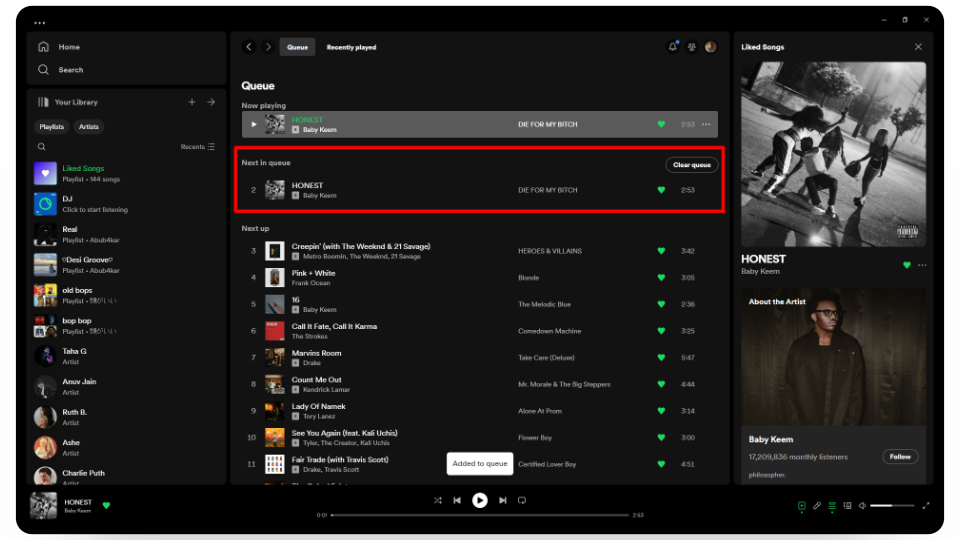The image size is (960, 540).
Task: Open Frank Ocean artist link
Action: point(311,283)
